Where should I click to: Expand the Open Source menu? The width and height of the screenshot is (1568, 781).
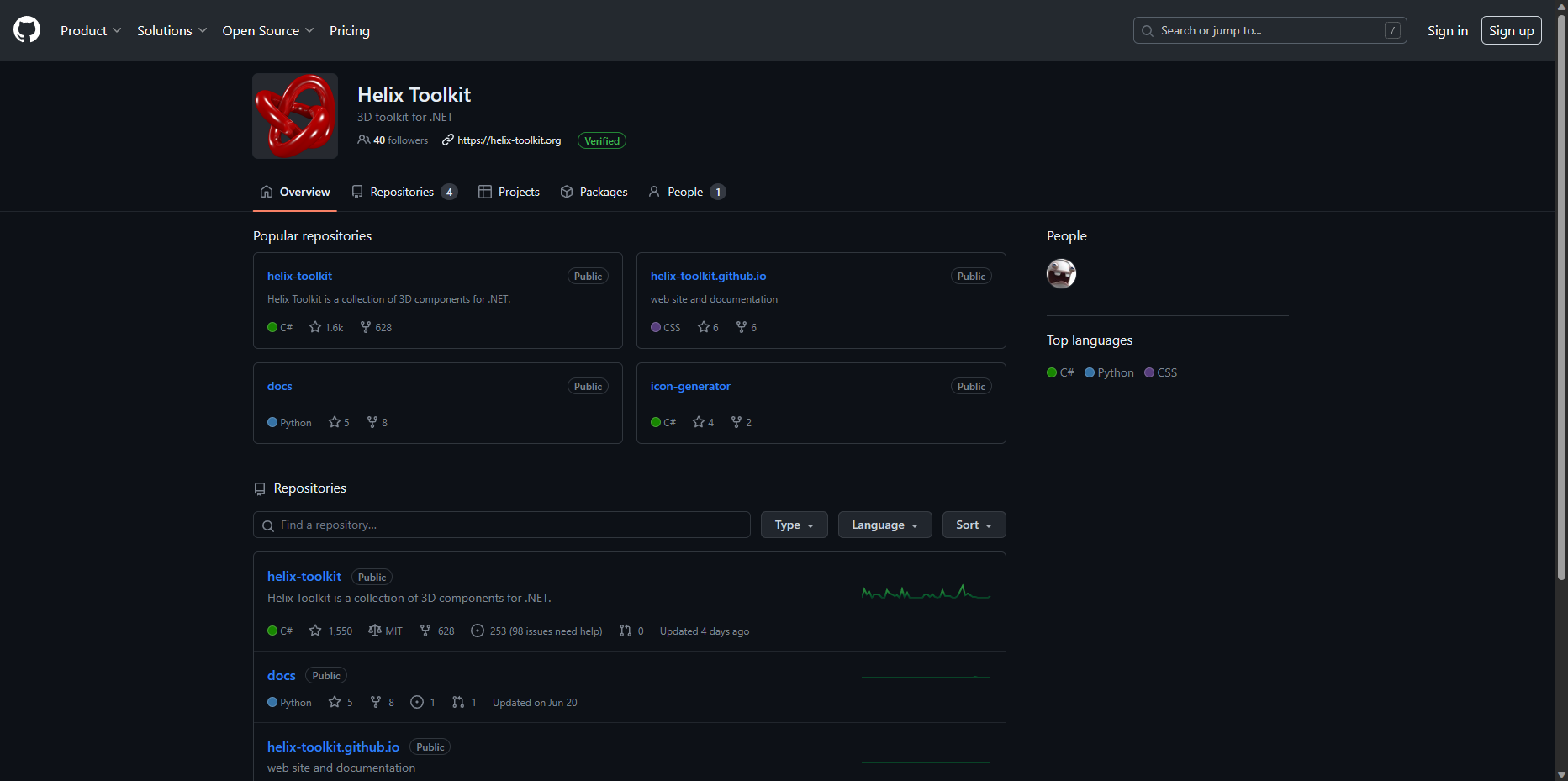268,30
